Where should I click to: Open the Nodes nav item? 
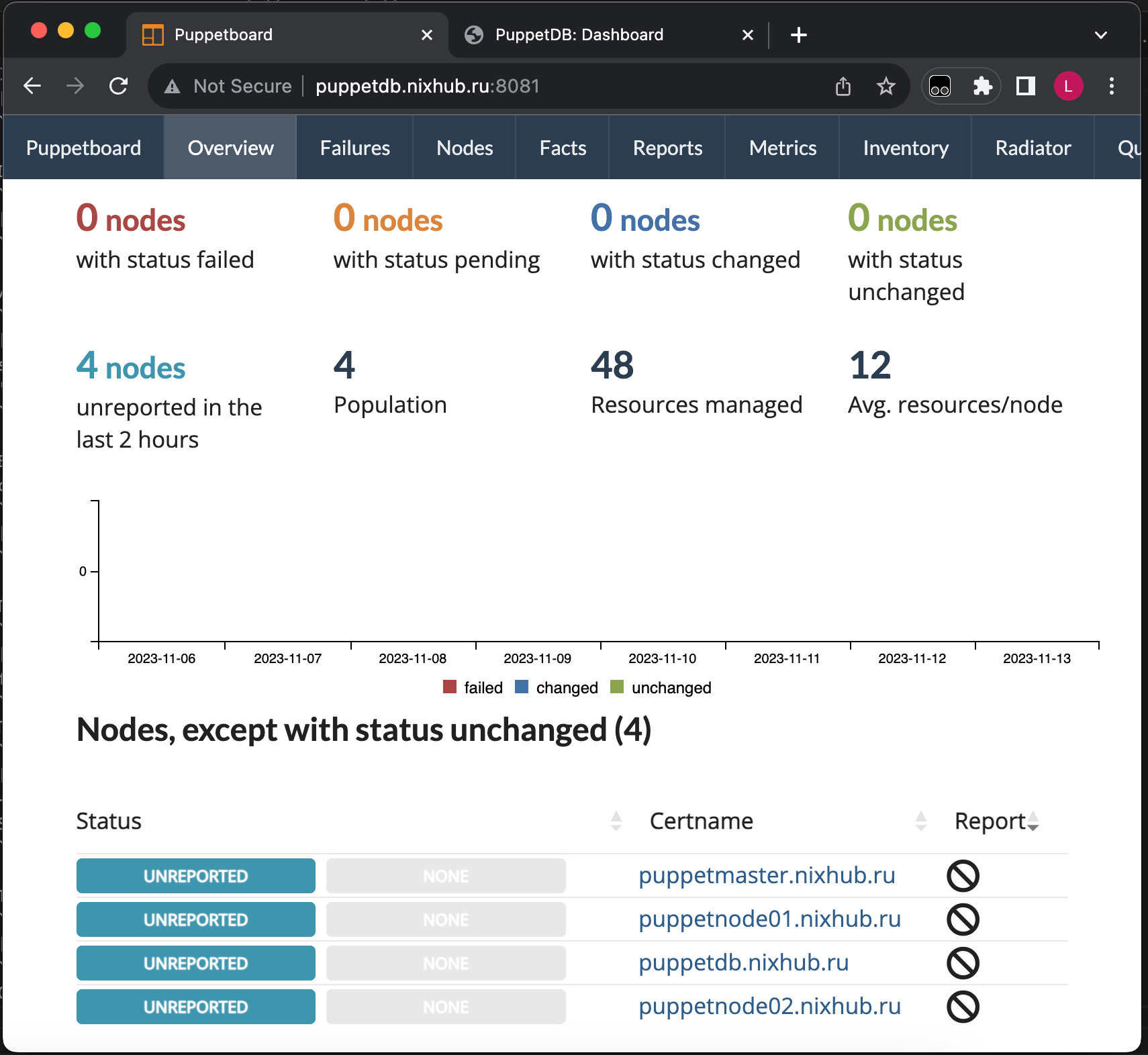[x=465, y=148]
